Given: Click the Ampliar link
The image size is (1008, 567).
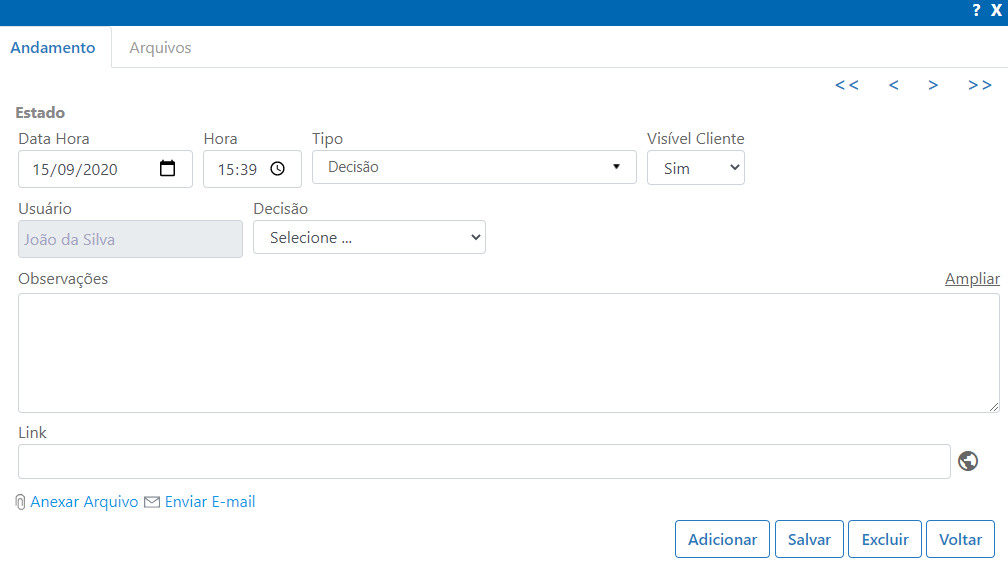Looking at the screenshot, I should (972, 278).
